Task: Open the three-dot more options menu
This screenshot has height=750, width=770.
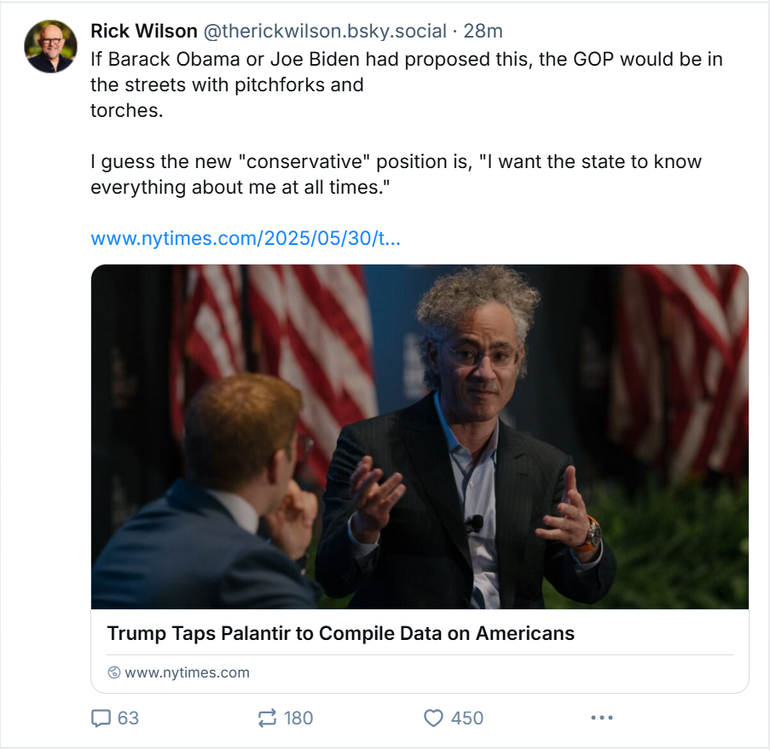Action: coord(601,718)
